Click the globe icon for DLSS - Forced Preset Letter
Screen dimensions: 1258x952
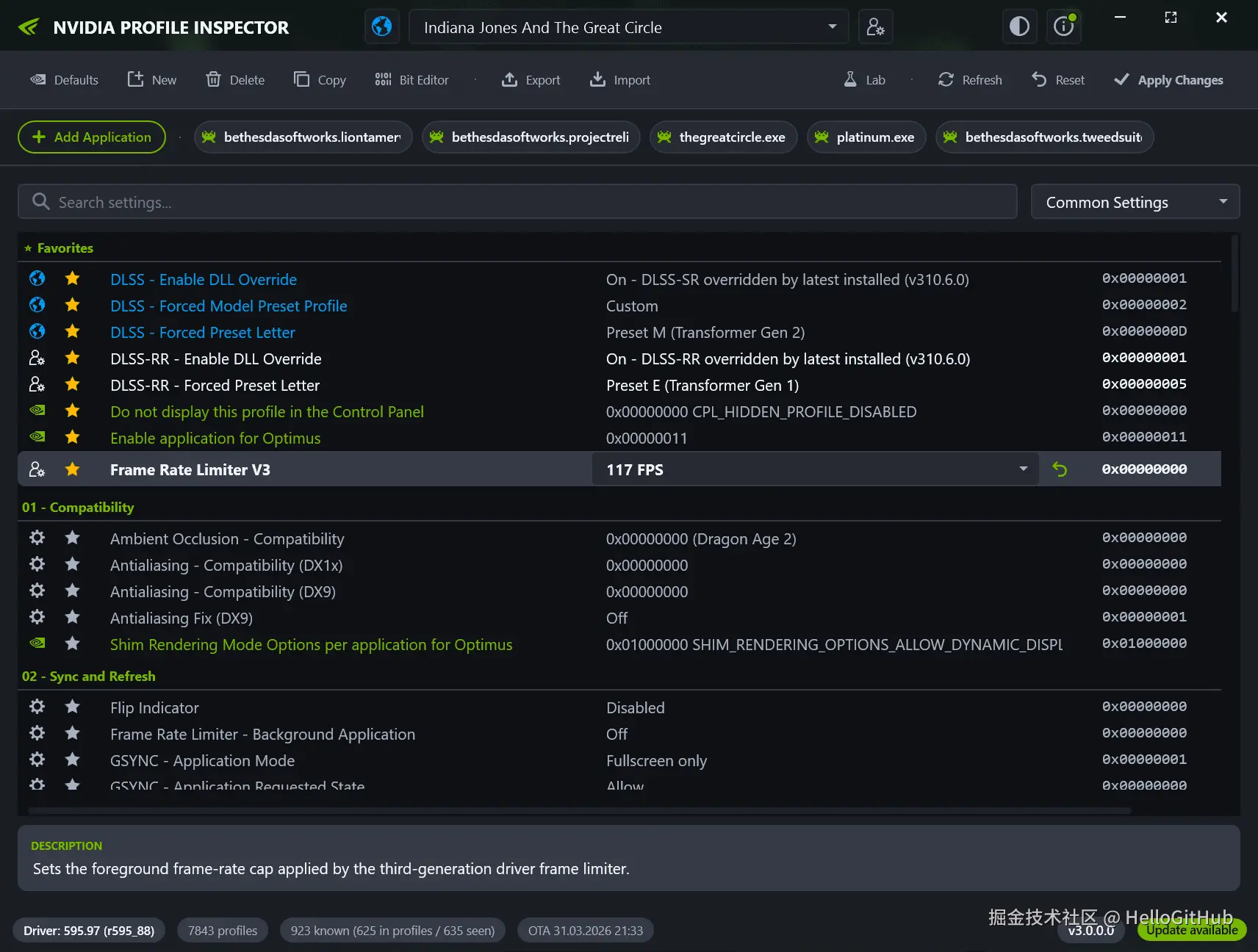tap(37, 331)
